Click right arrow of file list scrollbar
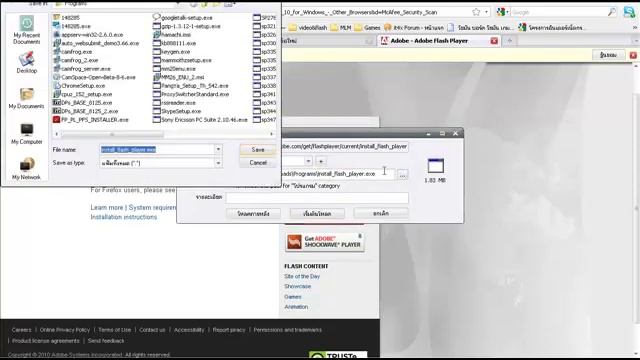The height and width of the screenshot is (360, 640). point(271,134)
